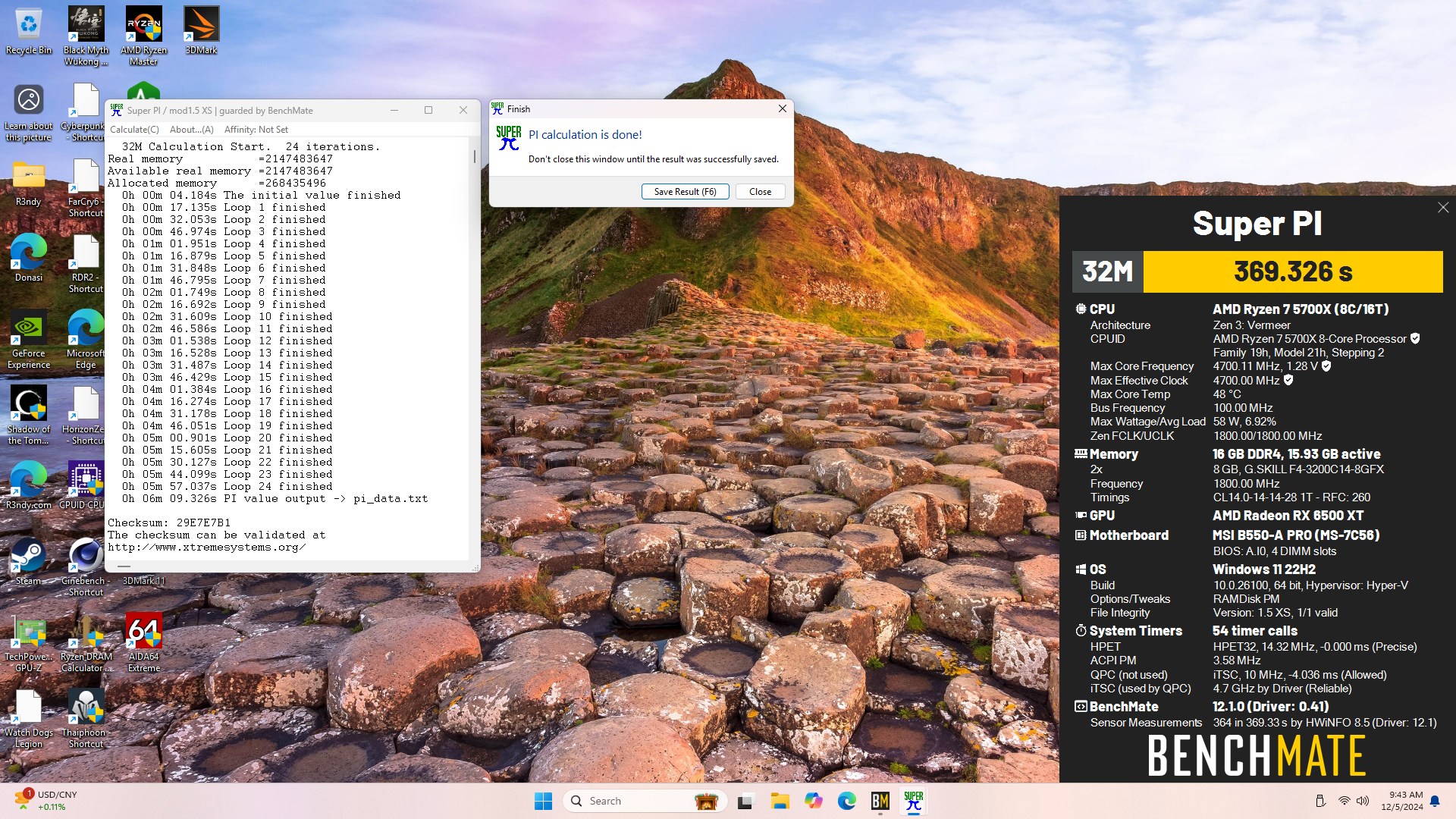
Task: Launch Shadow of the Tomb Raider icon
Action: [x=29, y=416]
